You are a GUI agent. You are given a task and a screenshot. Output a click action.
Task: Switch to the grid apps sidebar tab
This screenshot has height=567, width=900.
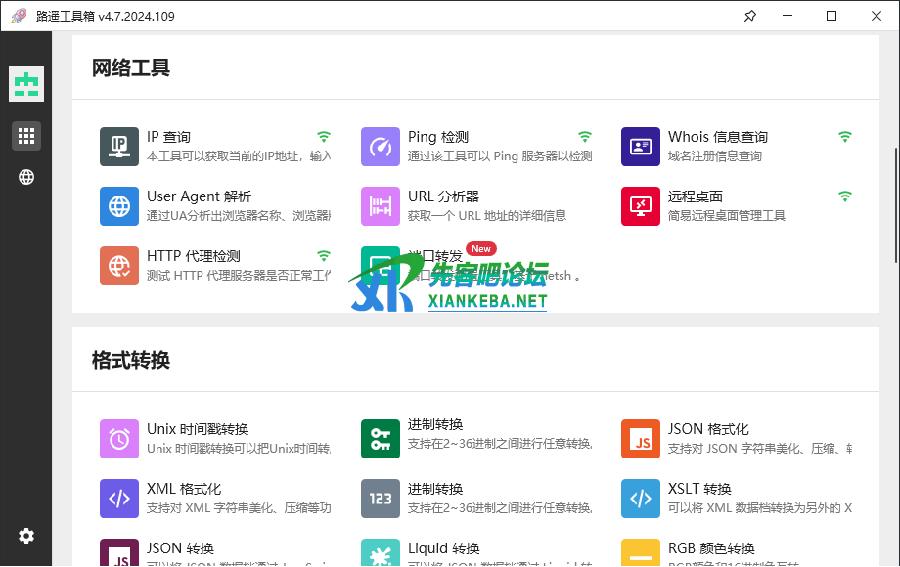pyautogui.click(x=26, y=136)
